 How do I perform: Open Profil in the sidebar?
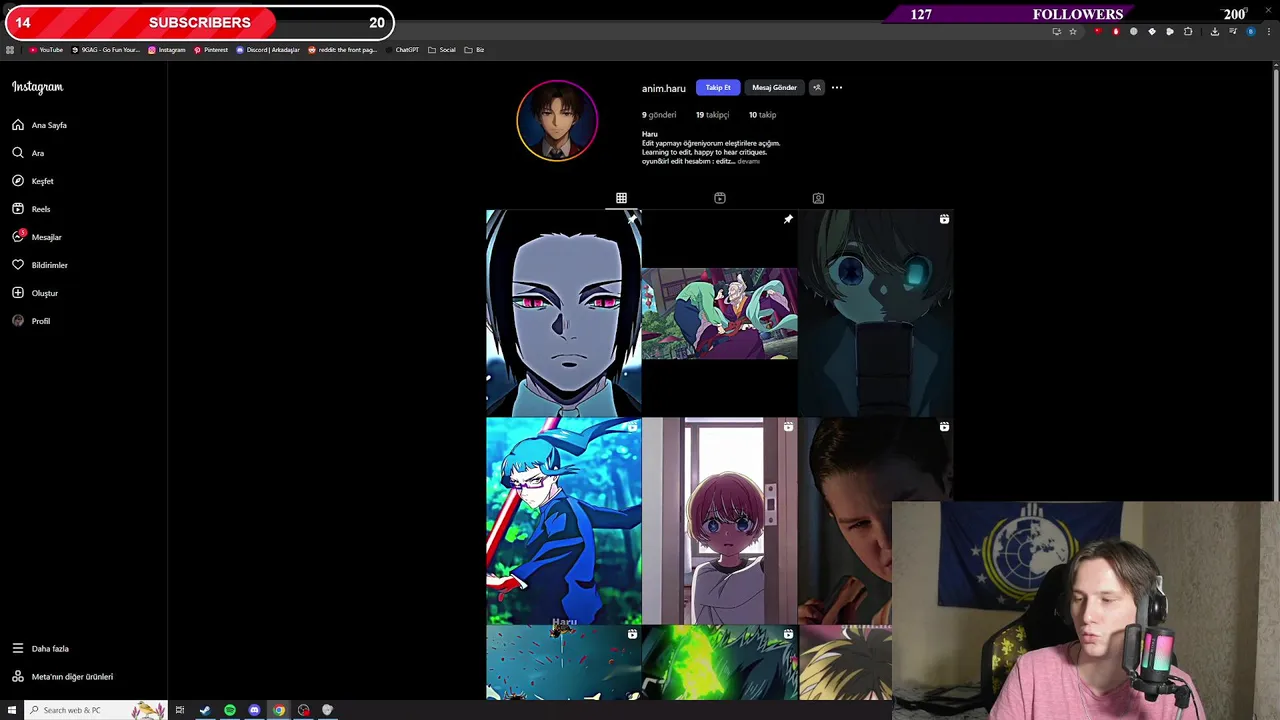coord(31,321)
